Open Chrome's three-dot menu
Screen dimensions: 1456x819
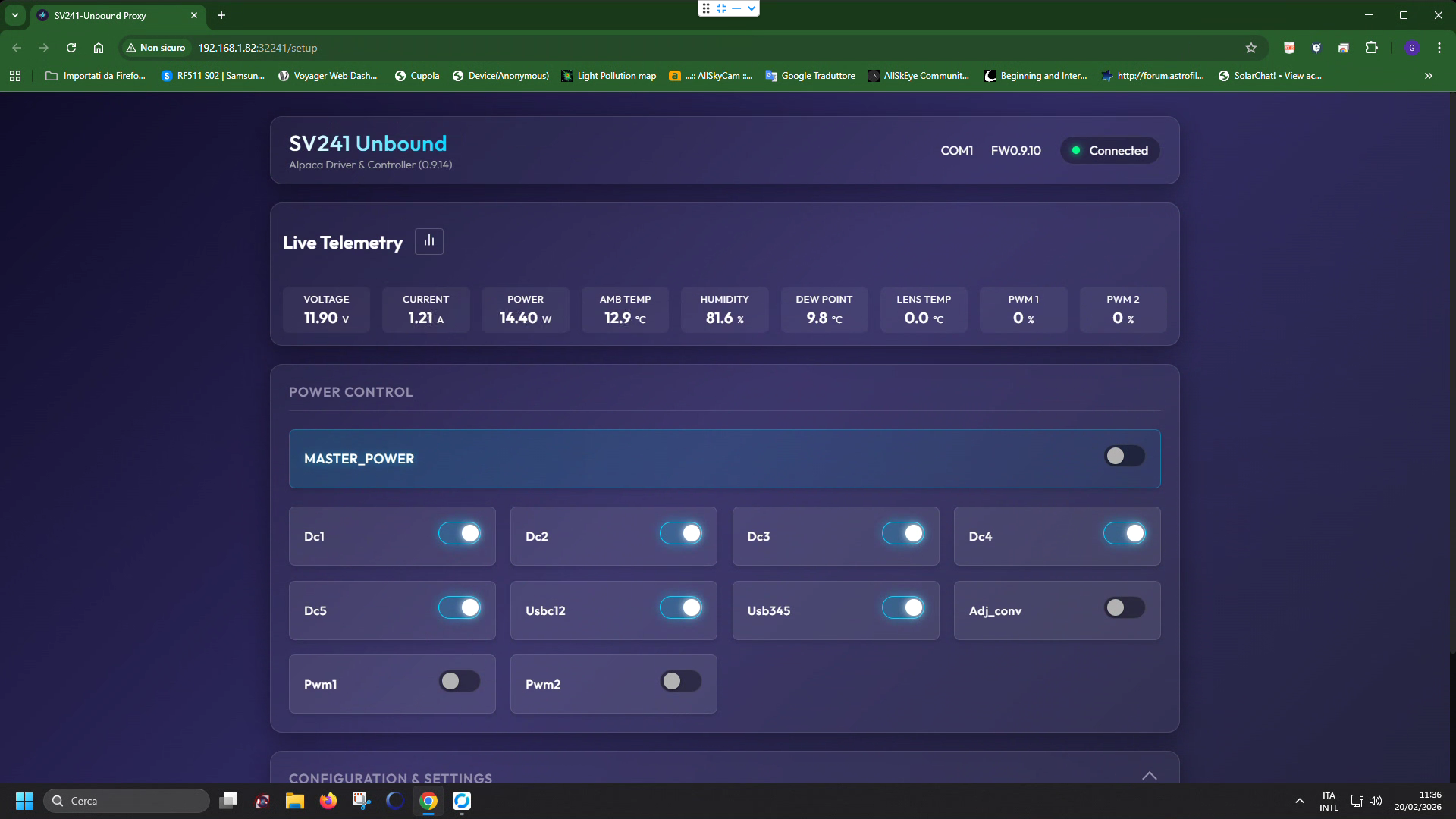click(1439, 48)
